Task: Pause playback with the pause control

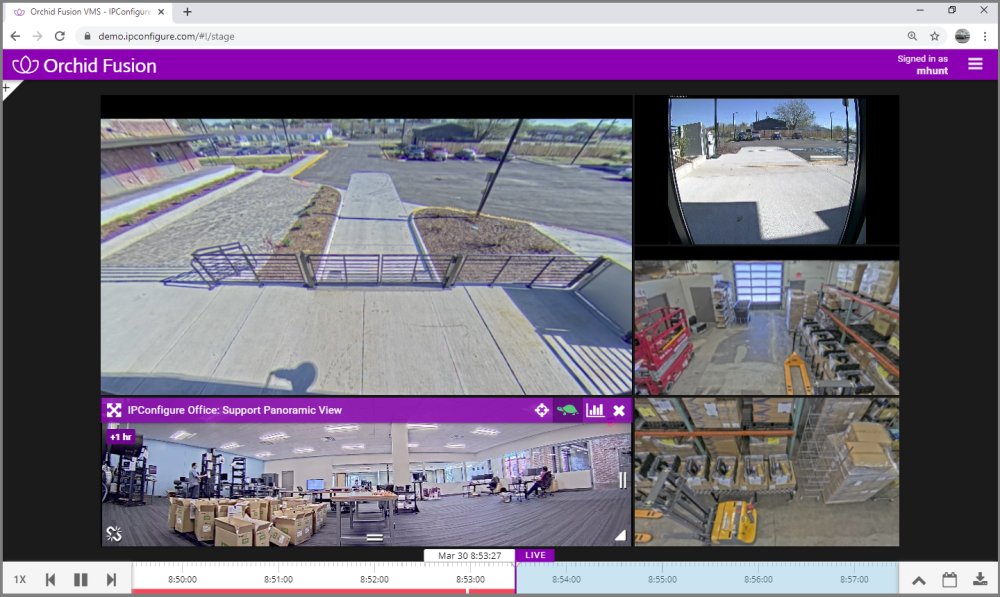Action: pos(80,578)
